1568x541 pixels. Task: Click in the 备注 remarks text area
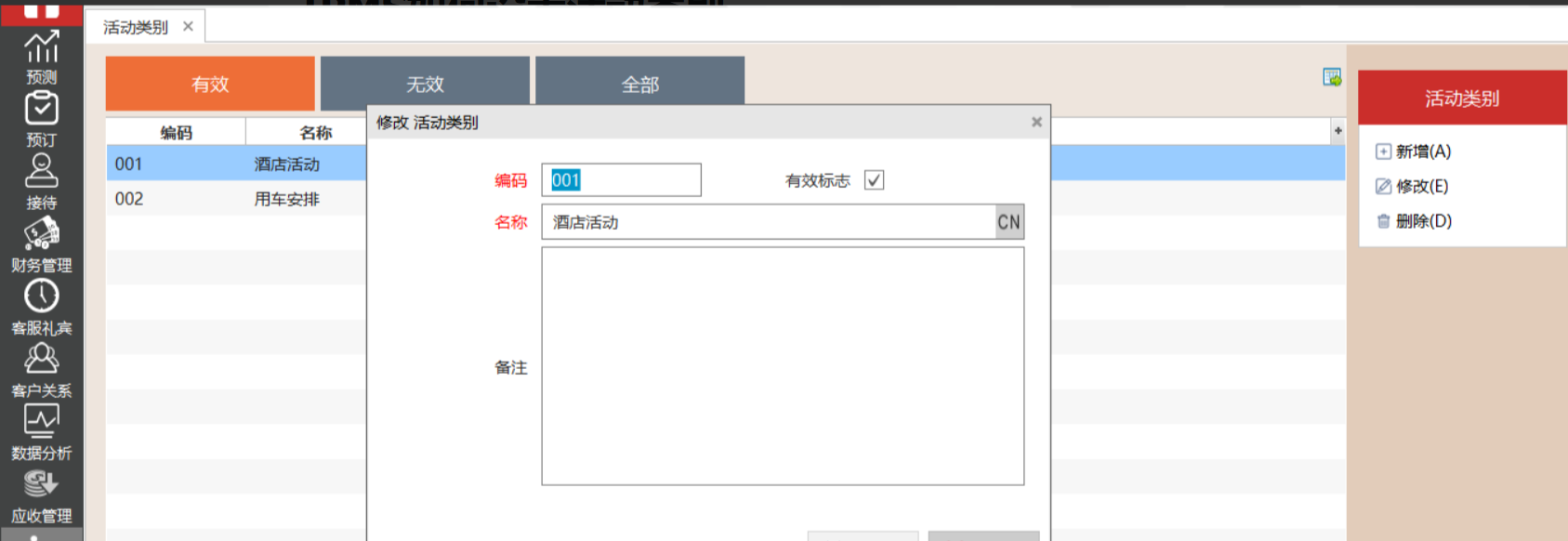point(783,365)
